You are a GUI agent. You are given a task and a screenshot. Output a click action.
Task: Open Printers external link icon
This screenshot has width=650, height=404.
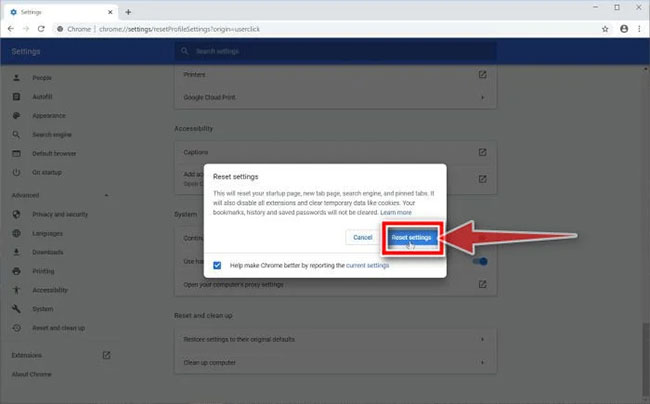[482, 75]
